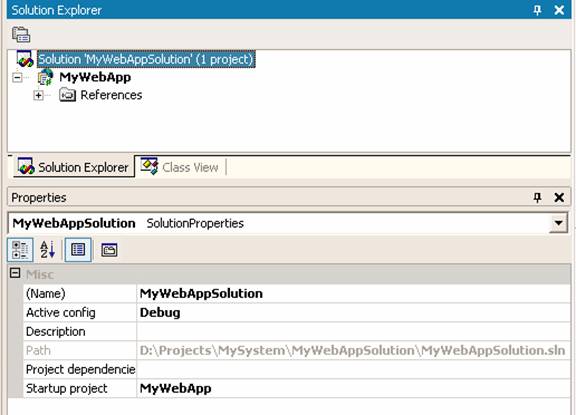Open the MyWebAppSolution object dropdown
This screenshot has height=415, width=576.
click(558, 223)
